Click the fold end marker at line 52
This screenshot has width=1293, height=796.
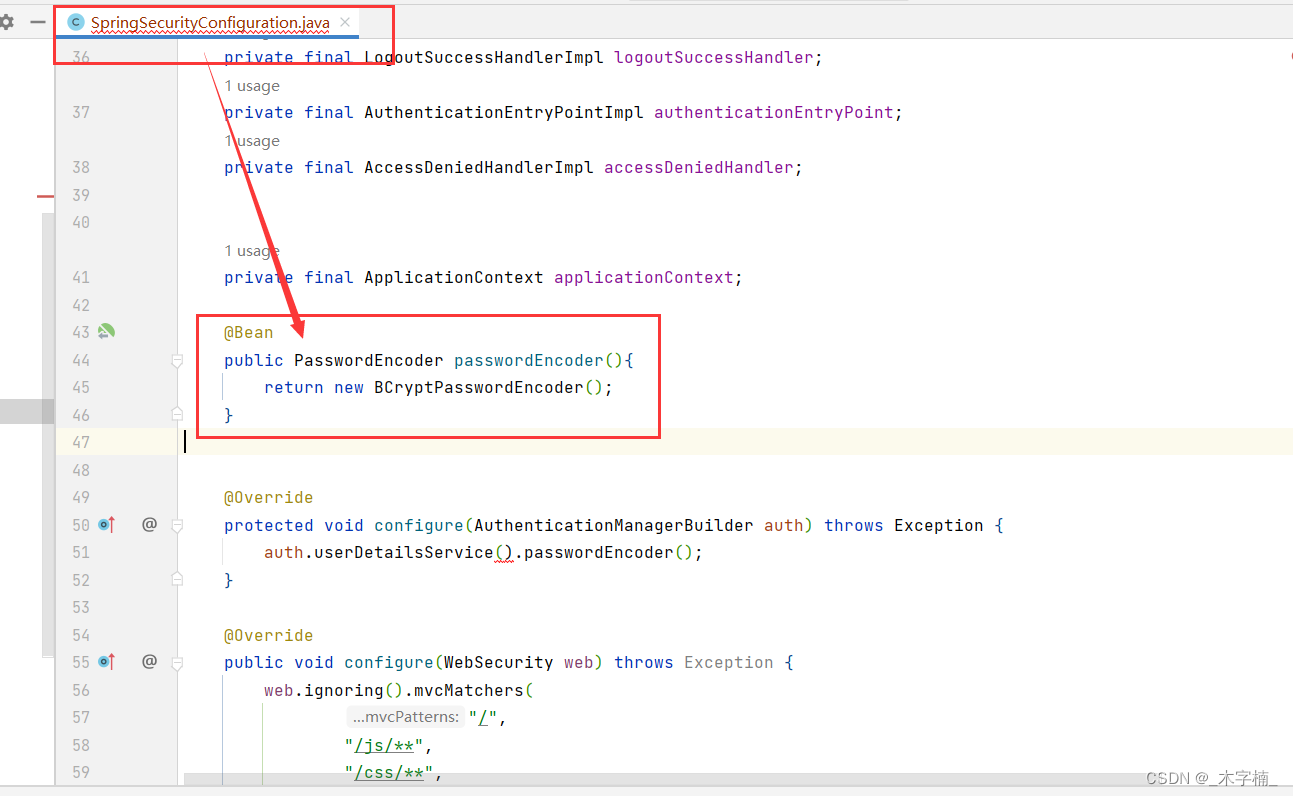(x=177, y=579)
